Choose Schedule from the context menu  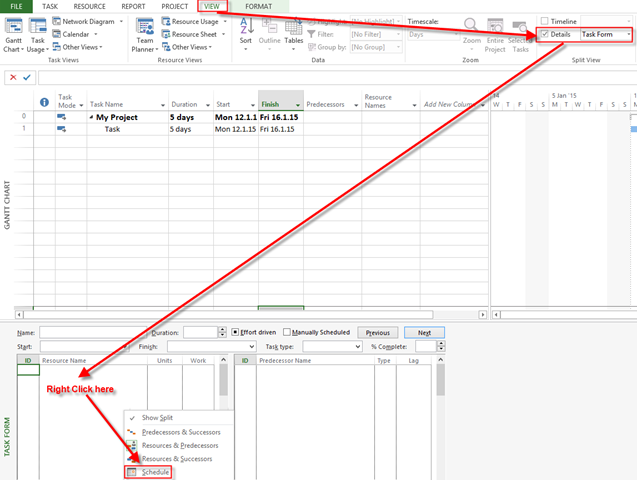click(x=155, y=472)
